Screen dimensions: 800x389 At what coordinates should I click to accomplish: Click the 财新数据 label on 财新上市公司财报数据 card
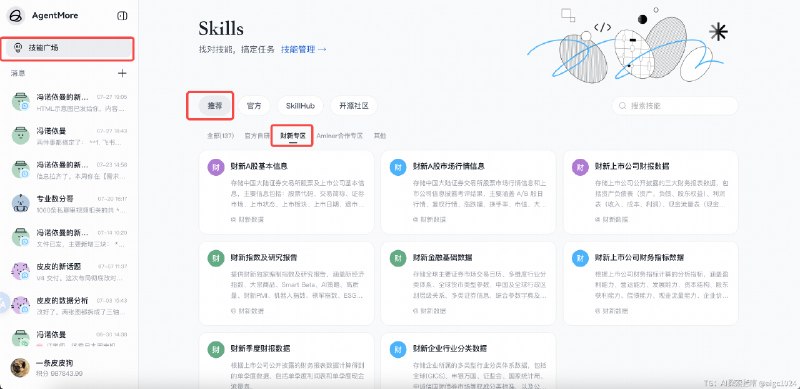[616, 220]
